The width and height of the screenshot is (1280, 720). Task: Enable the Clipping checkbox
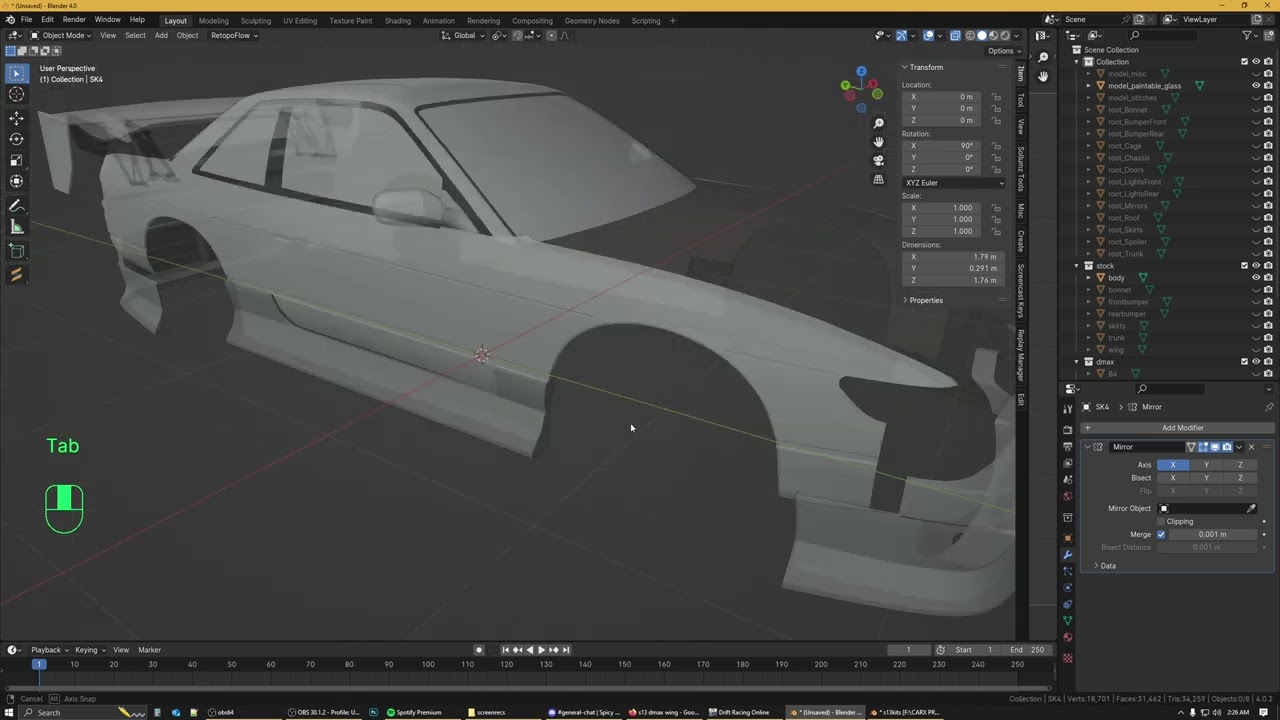1161,521
